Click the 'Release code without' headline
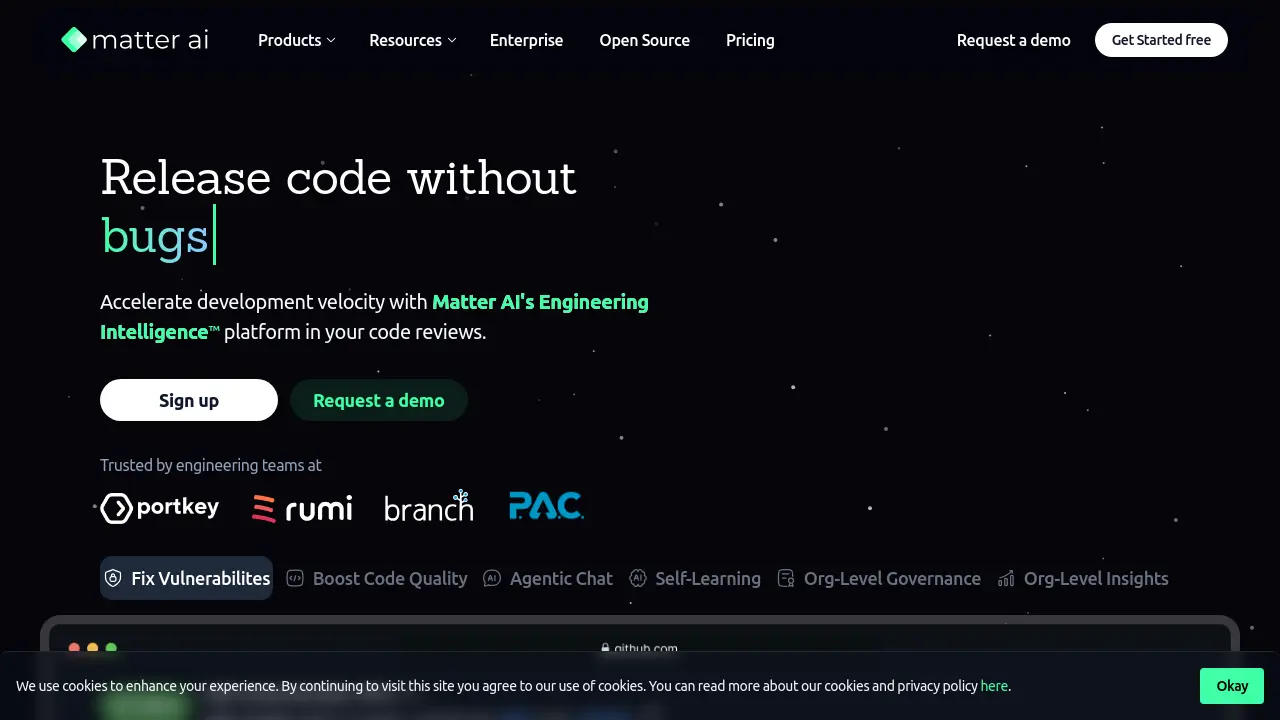1280x720 pixels. (338, 177)
